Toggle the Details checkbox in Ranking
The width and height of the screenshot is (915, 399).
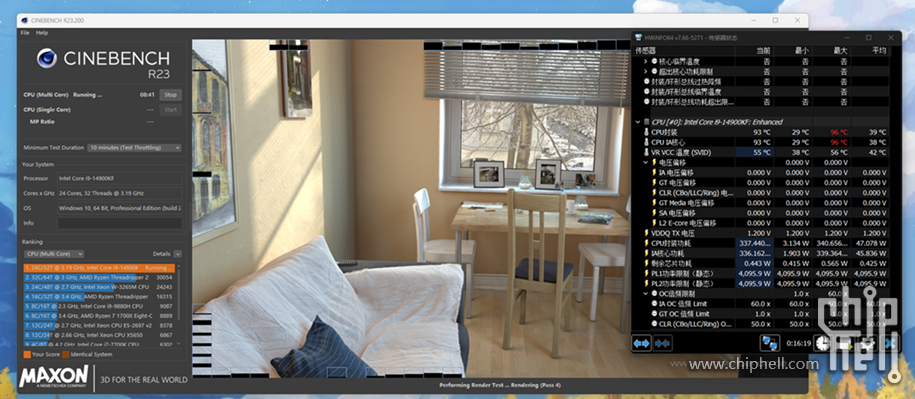point(177,254)
